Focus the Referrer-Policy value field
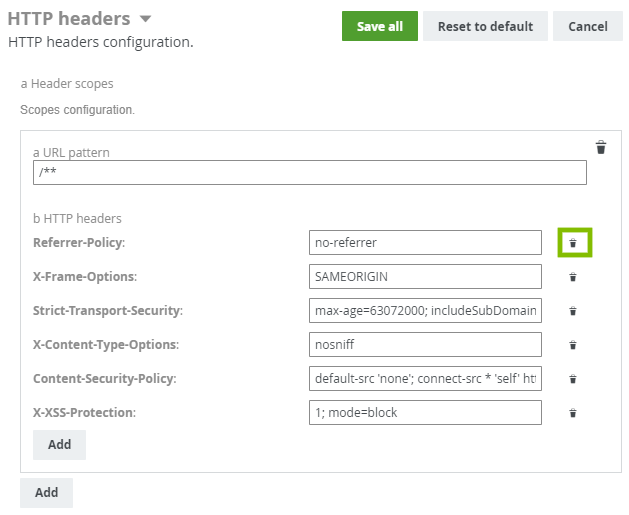The image size is (629, 515). pos(425,242)
